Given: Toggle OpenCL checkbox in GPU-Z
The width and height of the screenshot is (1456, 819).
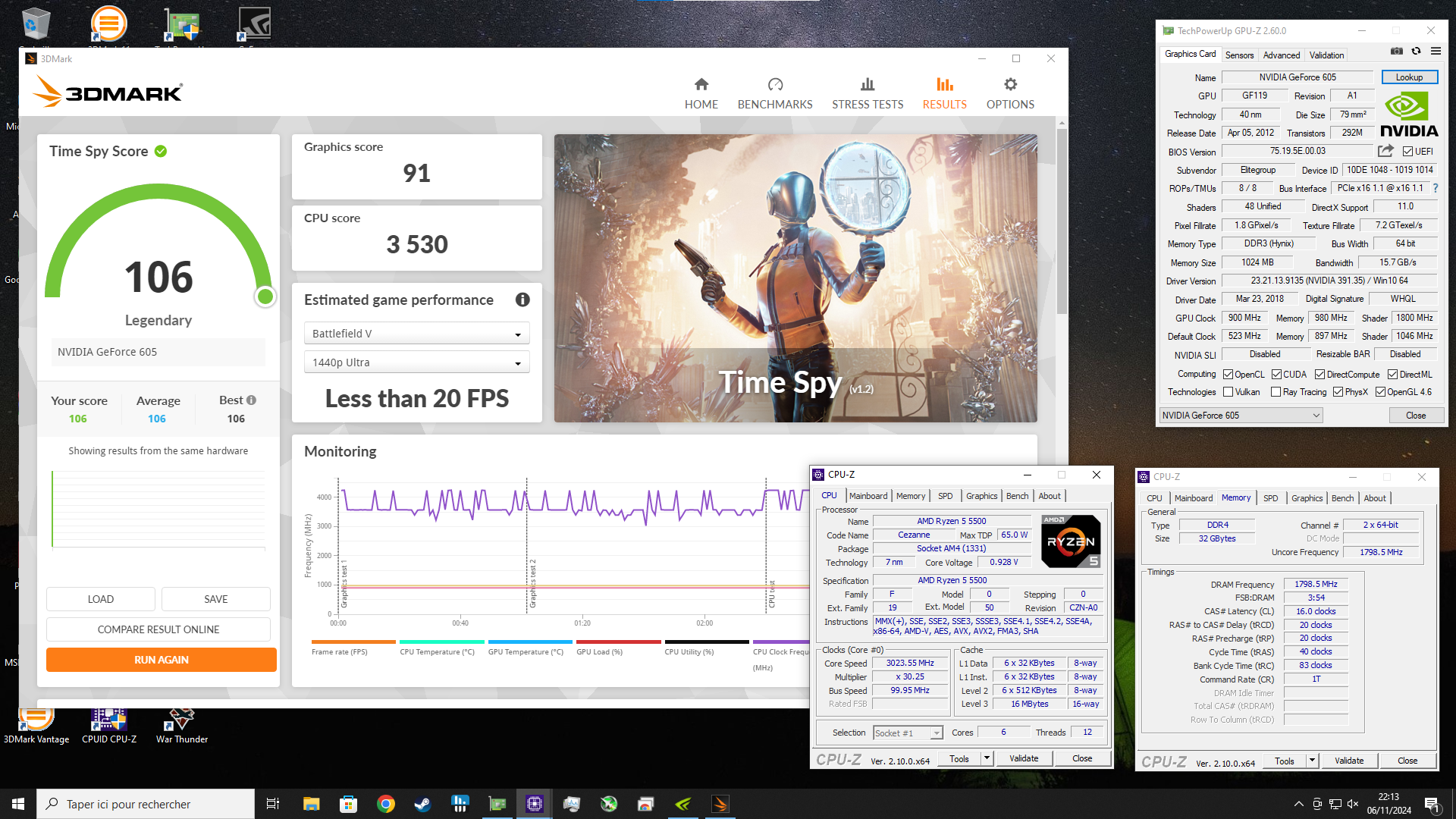Looking at the screenshot, I should pyautogui.click(x=1228, y=375).
